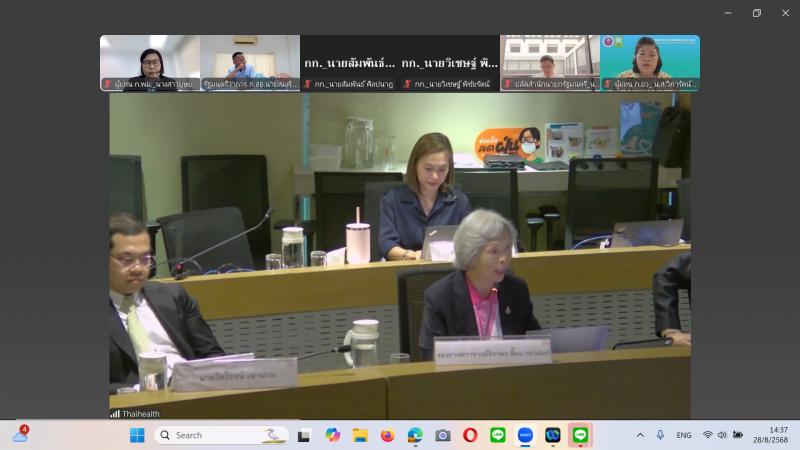Open the Camera app icon
The height and width of the screenshot is (450, 800).
click(x=443, y=435)
